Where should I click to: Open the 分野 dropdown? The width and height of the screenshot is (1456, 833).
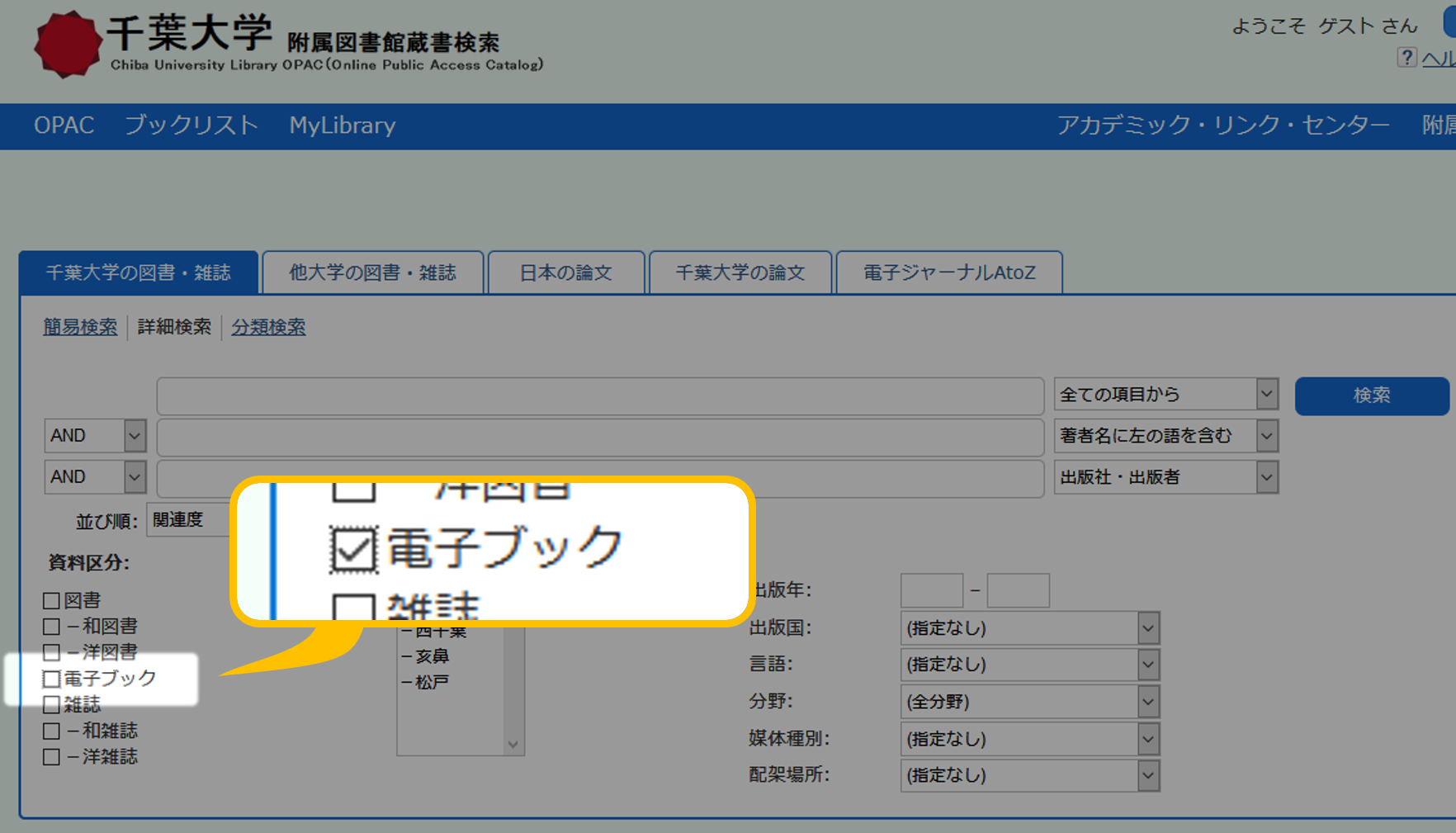click(1030, 702)
